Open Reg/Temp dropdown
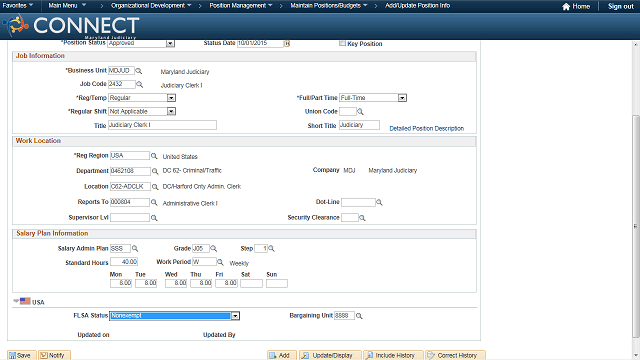Image resolution: width=640 pixels, height=360 pixels. click(x=171, y=98)
